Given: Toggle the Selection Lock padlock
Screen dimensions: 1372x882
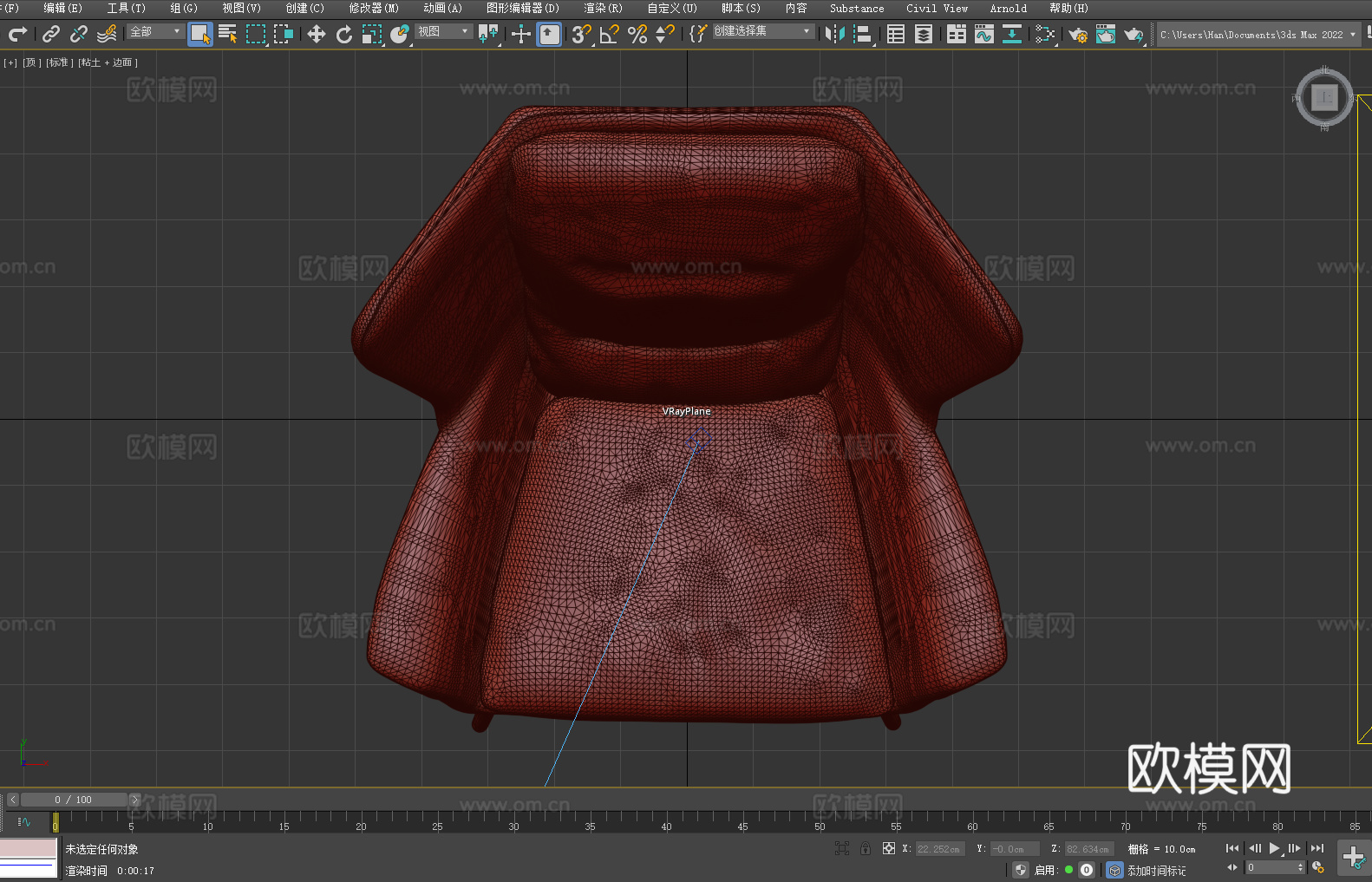Looking at the screenshot, I should tap(866, 848).
